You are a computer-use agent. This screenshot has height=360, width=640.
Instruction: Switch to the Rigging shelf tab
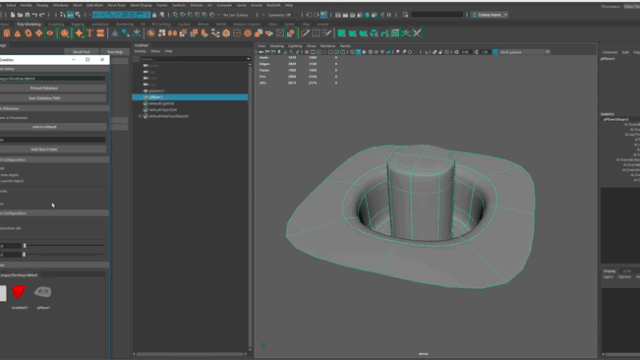pos(78,24)
